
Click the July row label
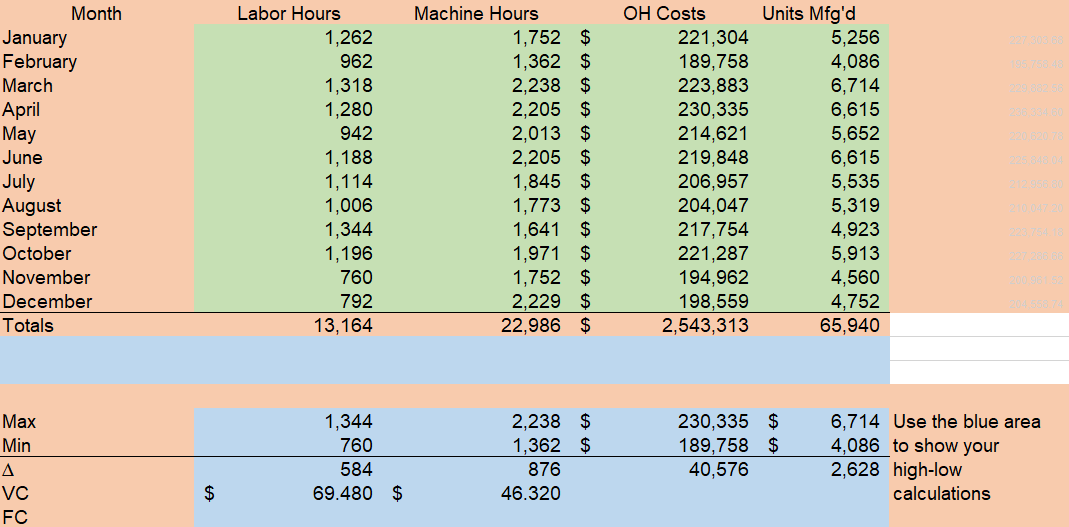[19, 182]
